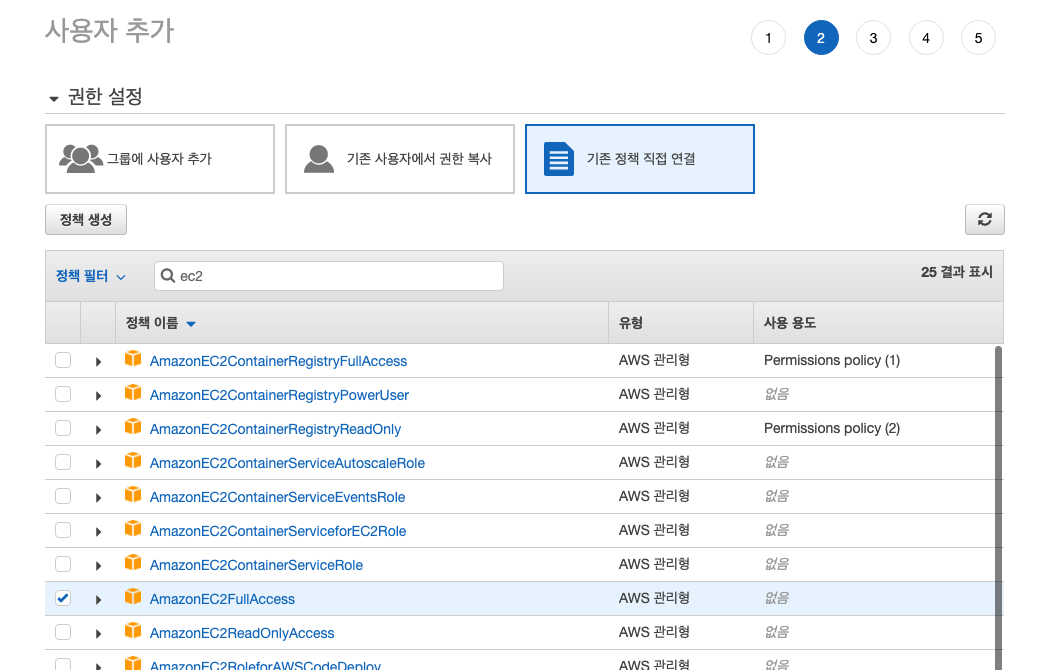Viewport: 1038px width, 670px height.
Task: Expand AmazonEC2ContainerRegistryPowerUser policy details
Action: 98,395
